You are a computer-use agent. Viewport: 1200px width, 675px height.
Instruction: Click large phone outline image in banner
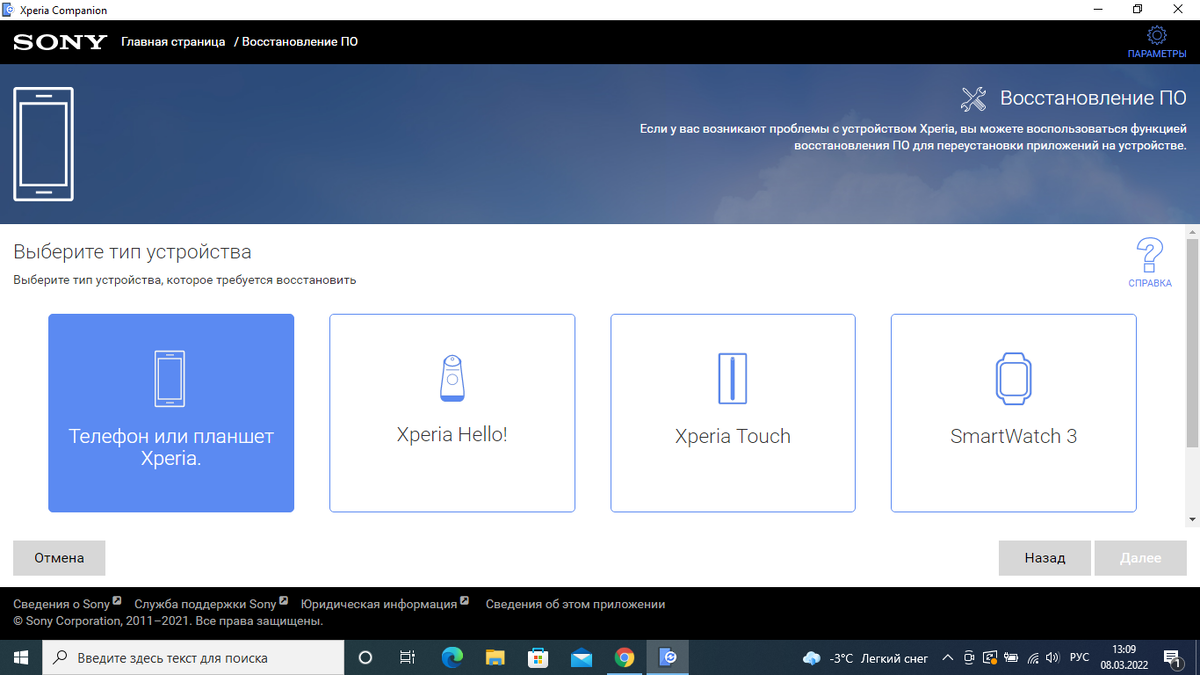[x=43, y=144]
